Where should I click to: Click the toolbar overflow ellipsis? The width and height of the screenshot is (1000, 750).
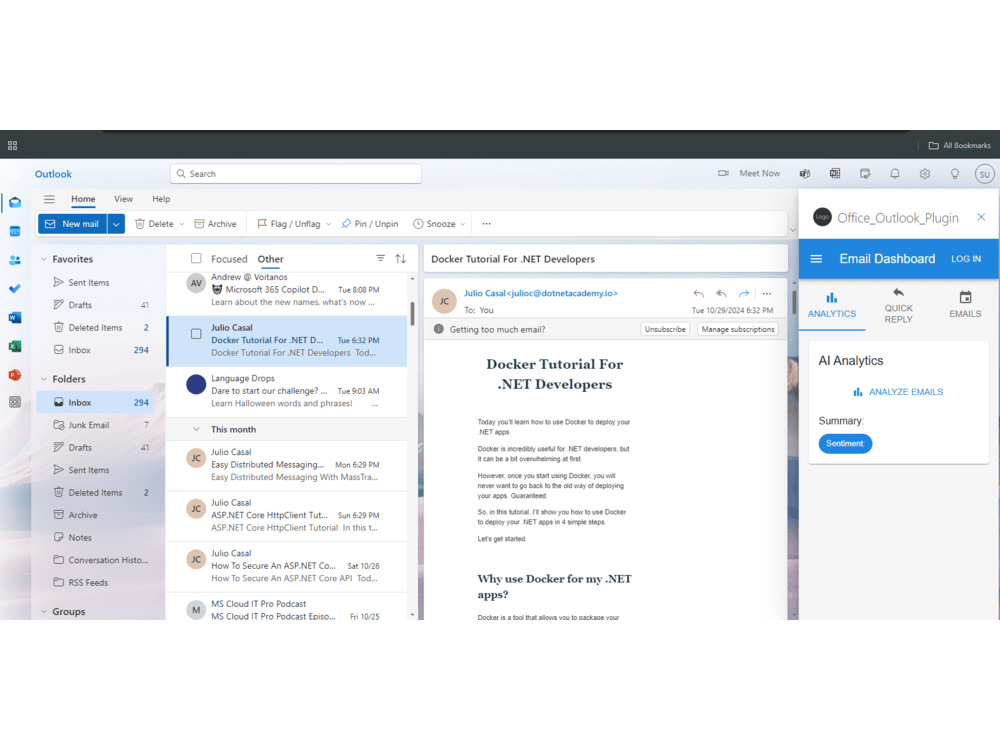point(487,224)
